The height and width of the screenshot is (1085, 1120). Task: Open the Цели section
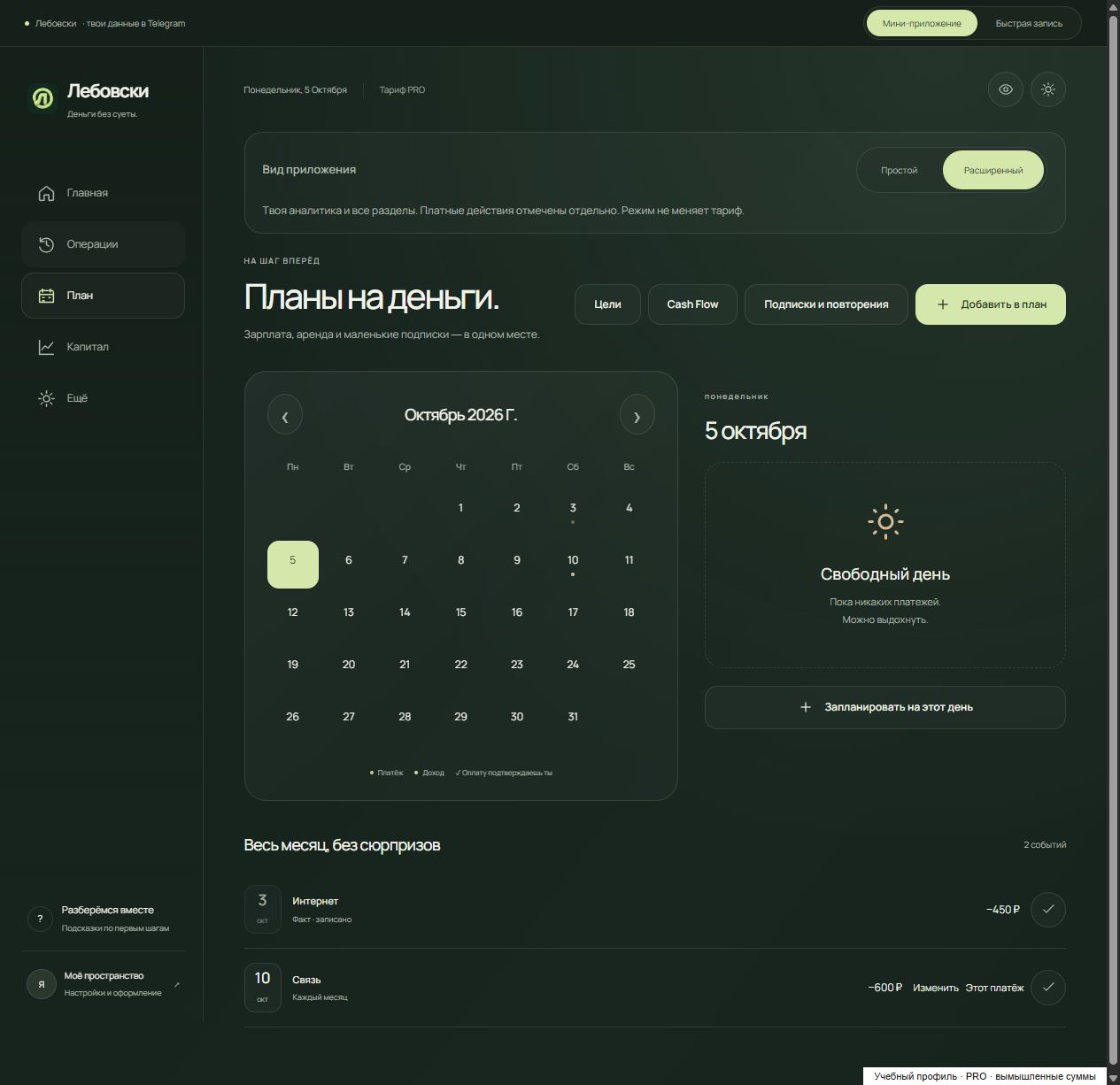click(607, 304)
